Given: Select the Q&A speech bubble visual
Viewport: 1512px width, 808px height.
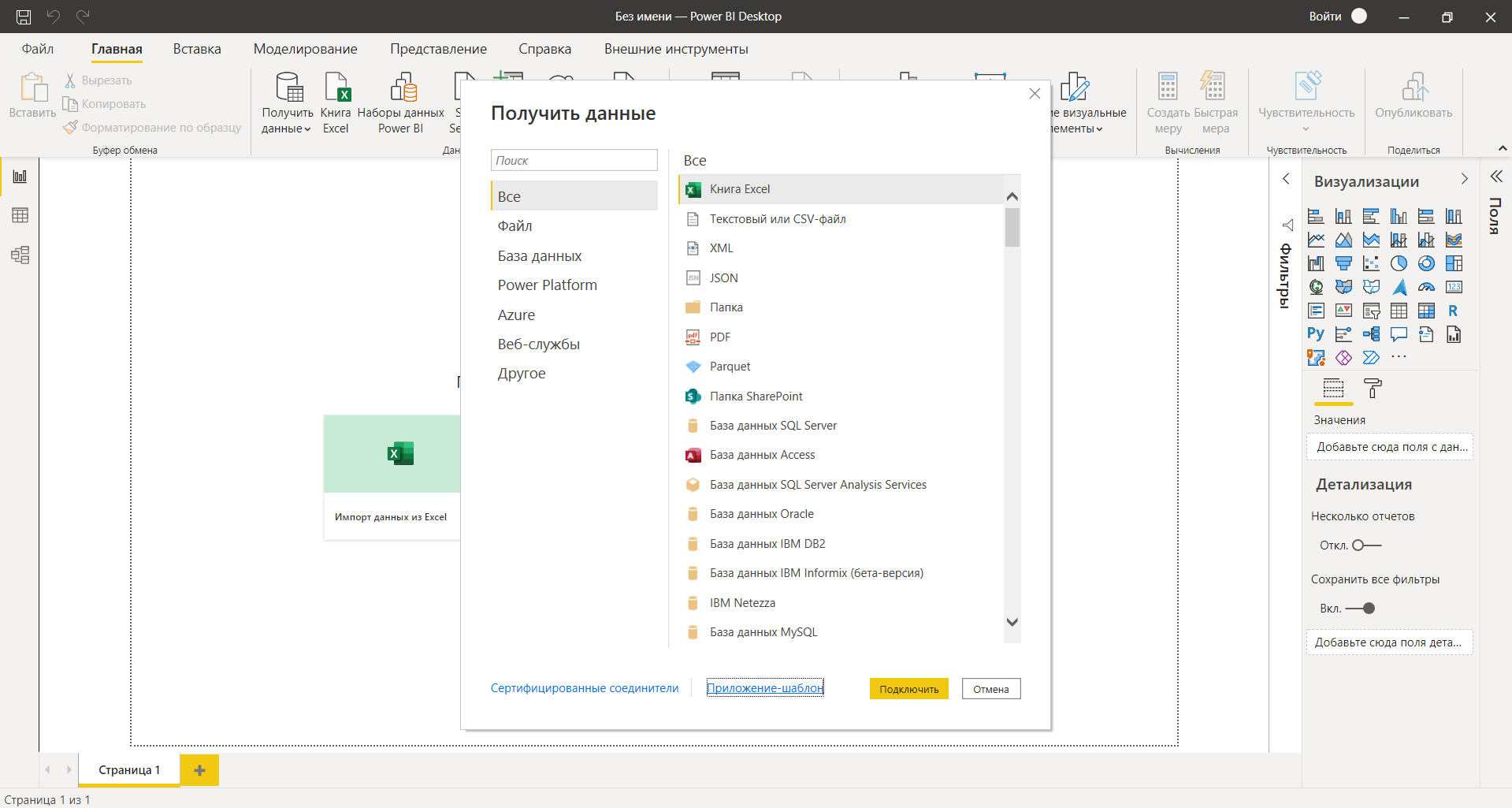Looking at the screenshot, I should [1399, 334].
